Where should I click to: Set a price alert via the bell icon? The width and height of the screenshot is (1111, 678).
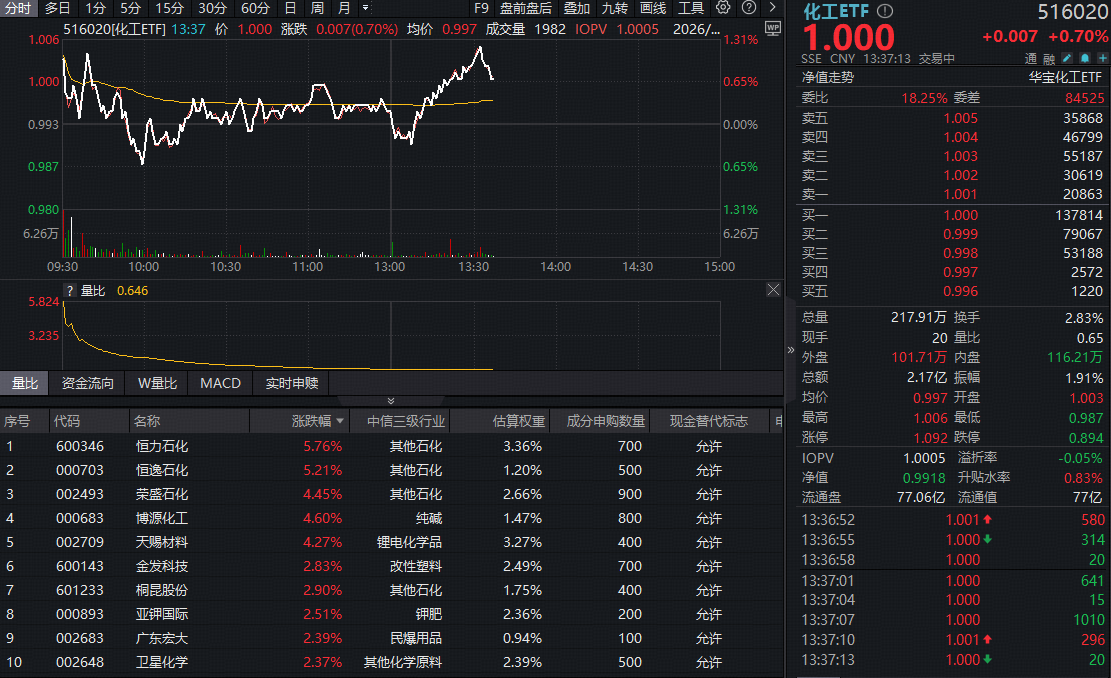(1085, 58)
